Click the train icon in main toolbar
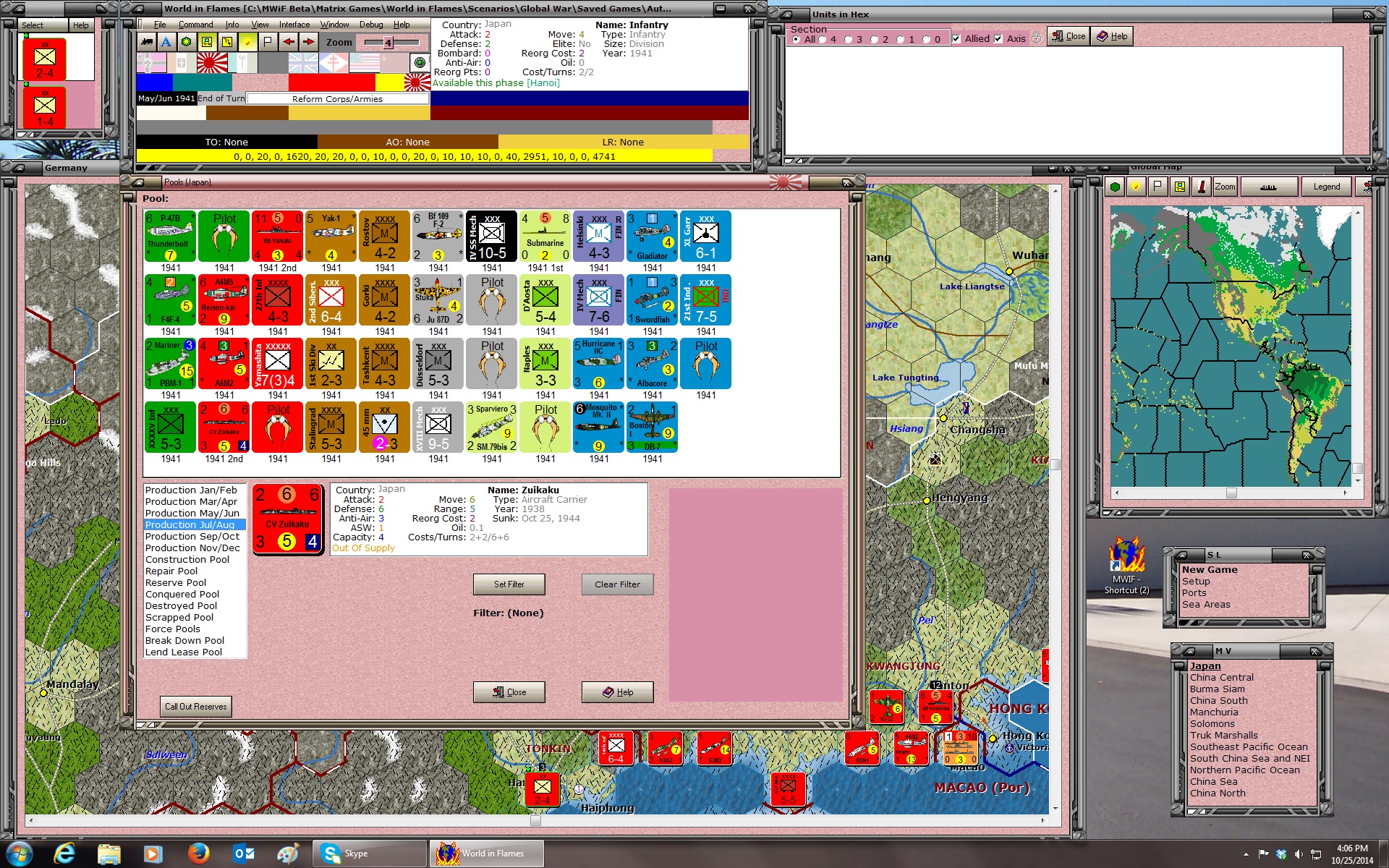 147,42
